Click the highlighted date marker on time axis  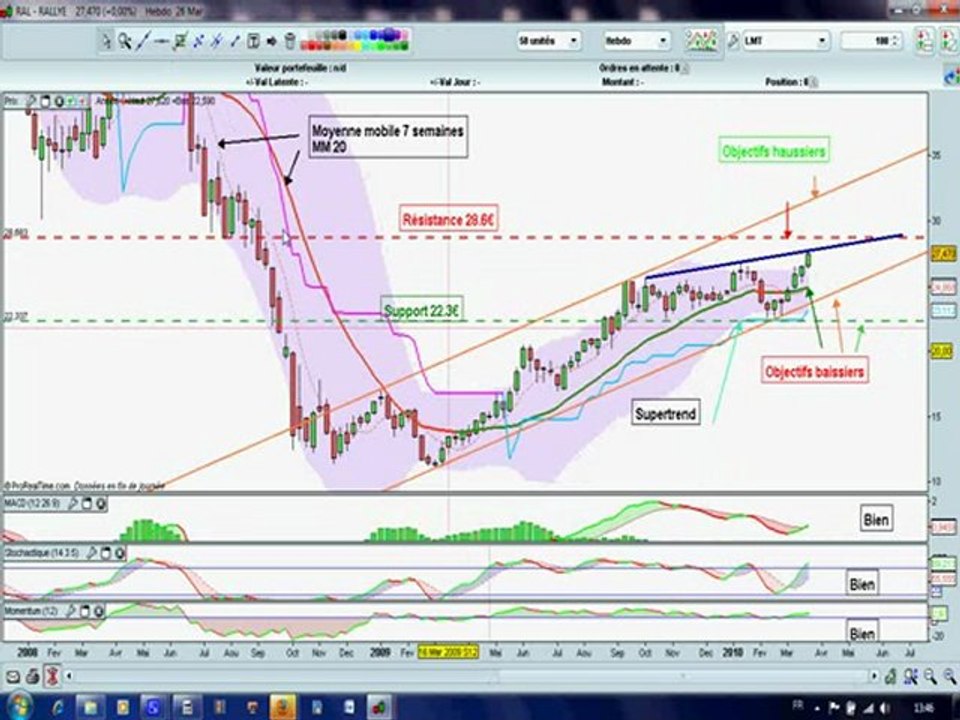click(x=448, y=651)
